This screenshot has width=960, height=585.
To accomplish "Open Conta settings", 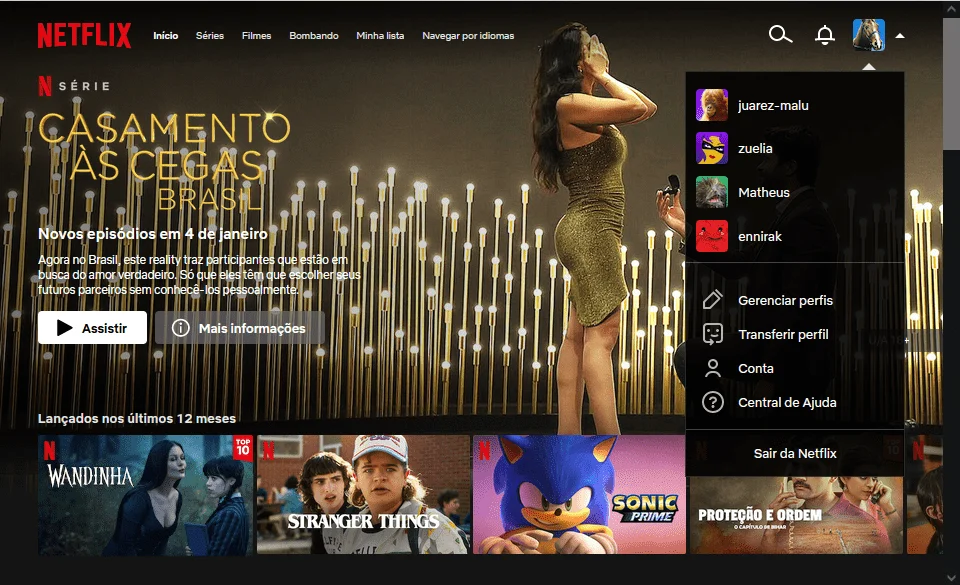I will click(x=756, y=368).
